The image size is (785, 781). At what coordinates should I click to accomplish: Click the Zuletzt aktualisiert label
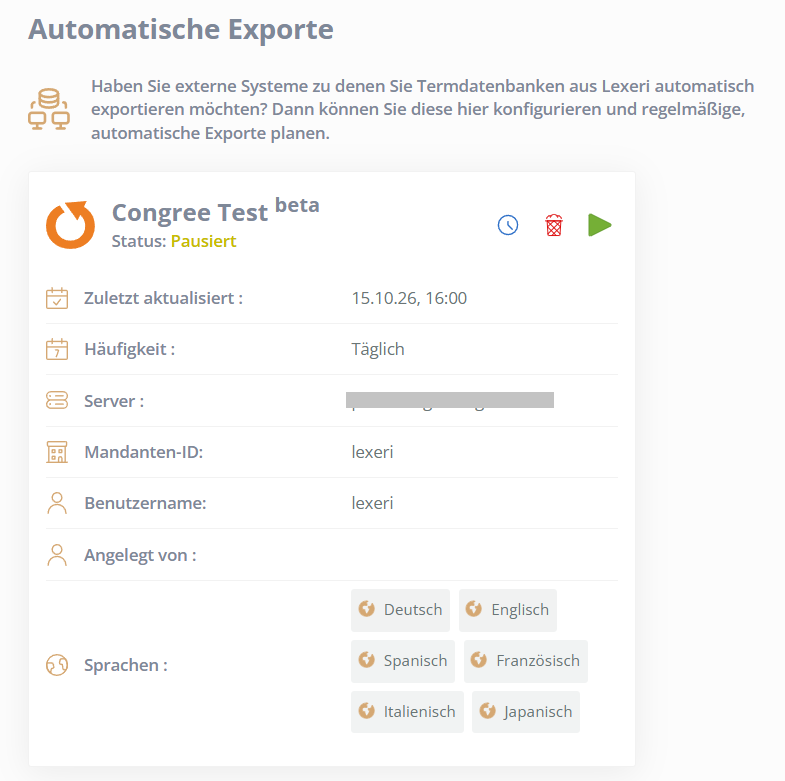[163, 298]
